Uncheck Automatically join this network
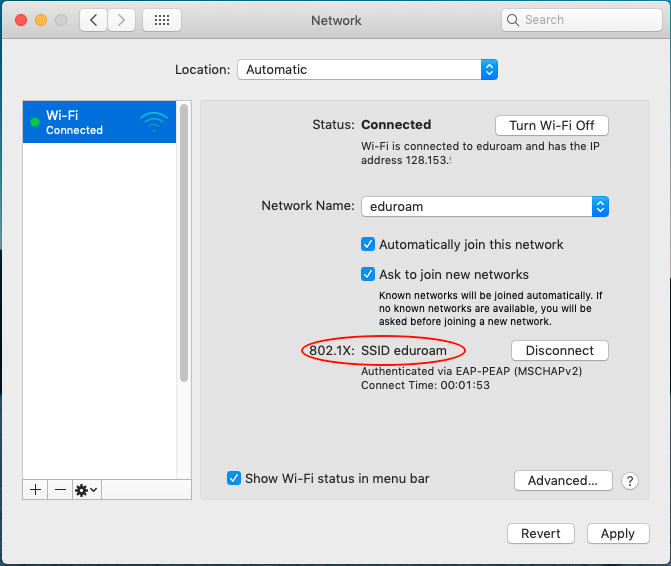Image resolution: width=671 pixels, height=566 pixels. (368, 244)
